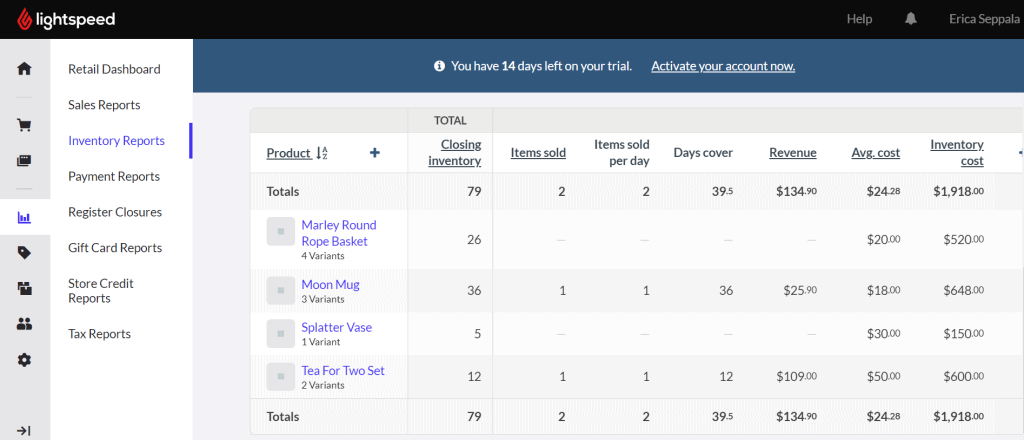Open the Tax Reports menu item

[x=99, y=334]
